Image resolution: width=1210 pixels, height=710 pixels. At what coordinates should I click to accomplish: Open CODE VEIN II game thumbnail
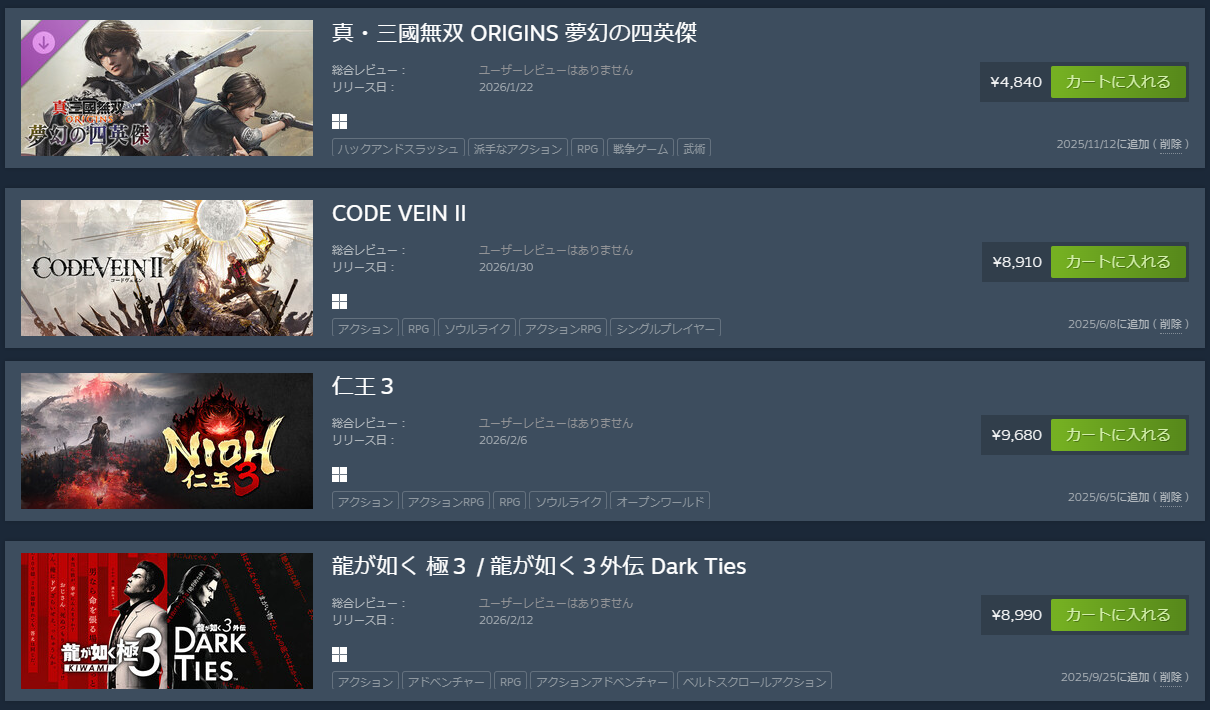click(x=167, y=268)
